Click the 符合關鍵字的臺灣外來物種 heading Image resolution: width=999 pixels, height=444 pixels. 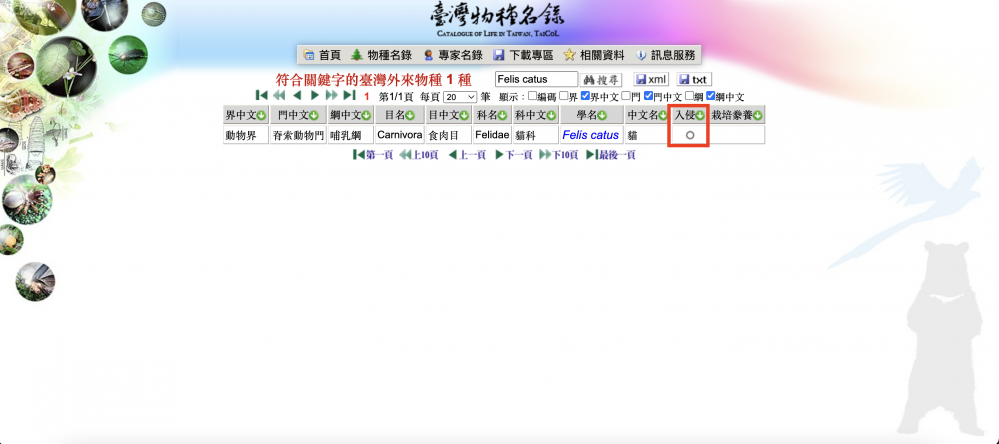pos(373,80)
